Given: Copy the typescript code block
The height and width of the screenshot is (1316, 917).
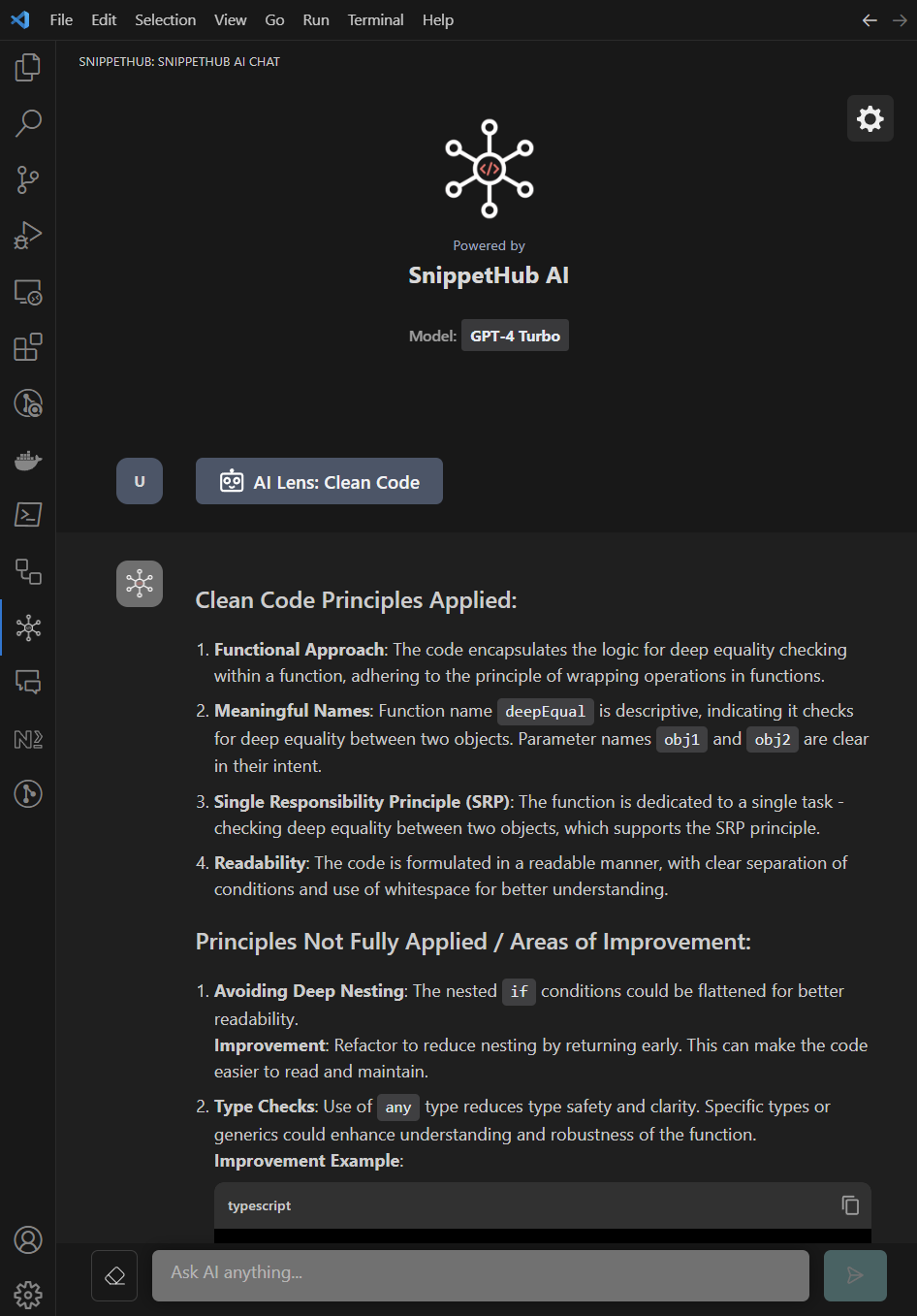Looking at the screenshot, I should (x=850, y=1205).
